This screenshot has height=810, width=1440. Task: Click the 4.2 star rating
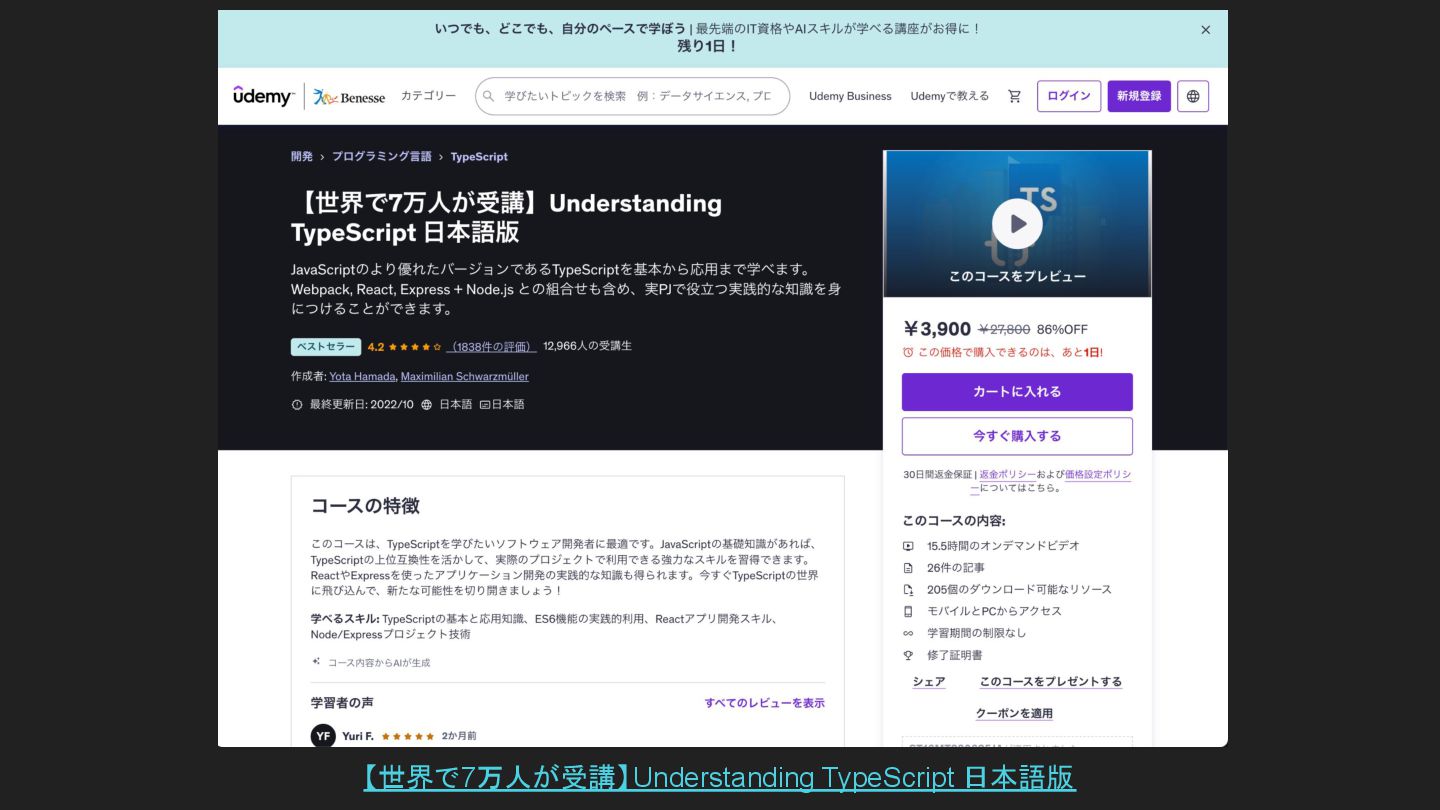pos(404,347)
